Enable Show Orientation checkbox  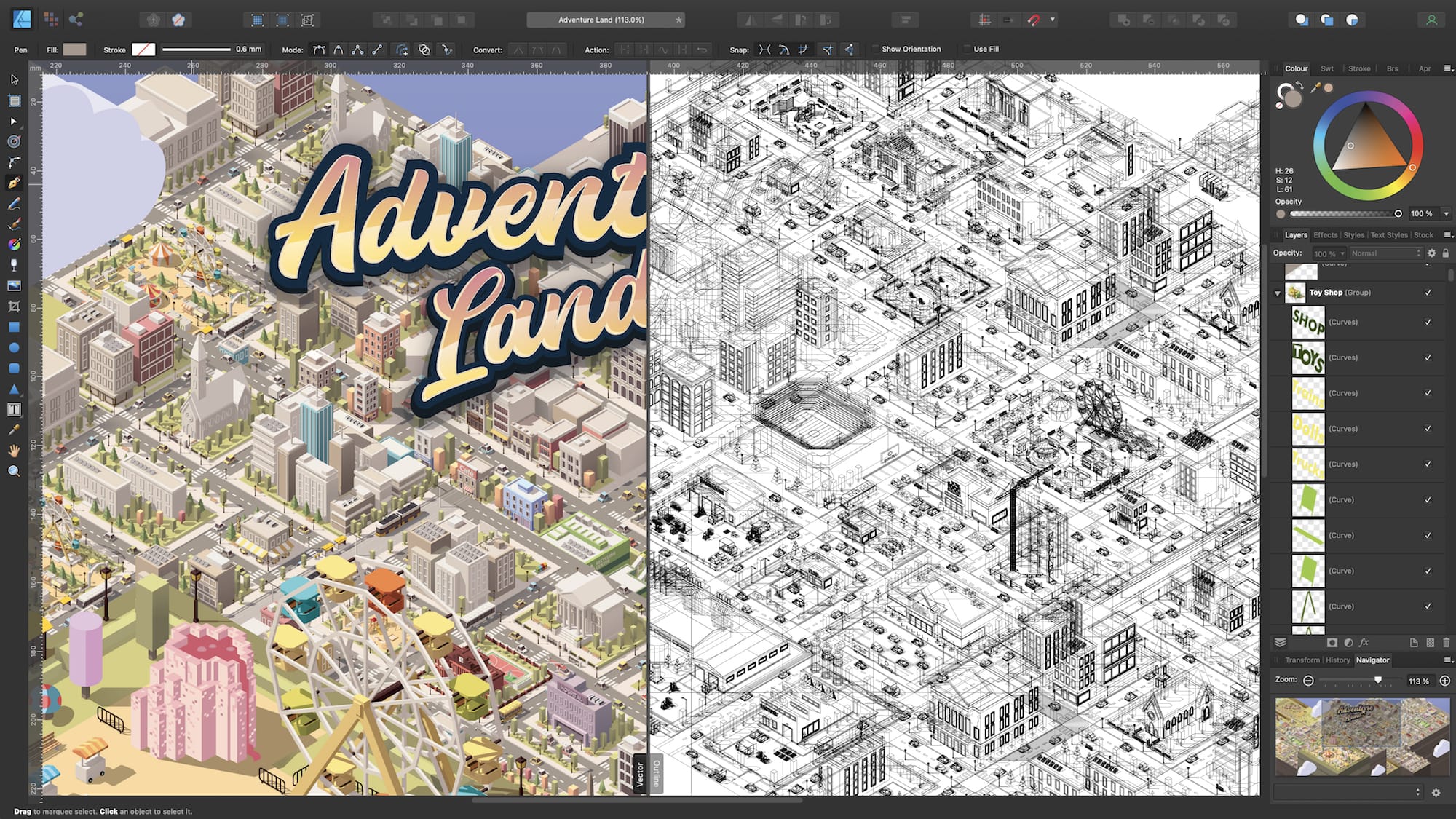876,50
